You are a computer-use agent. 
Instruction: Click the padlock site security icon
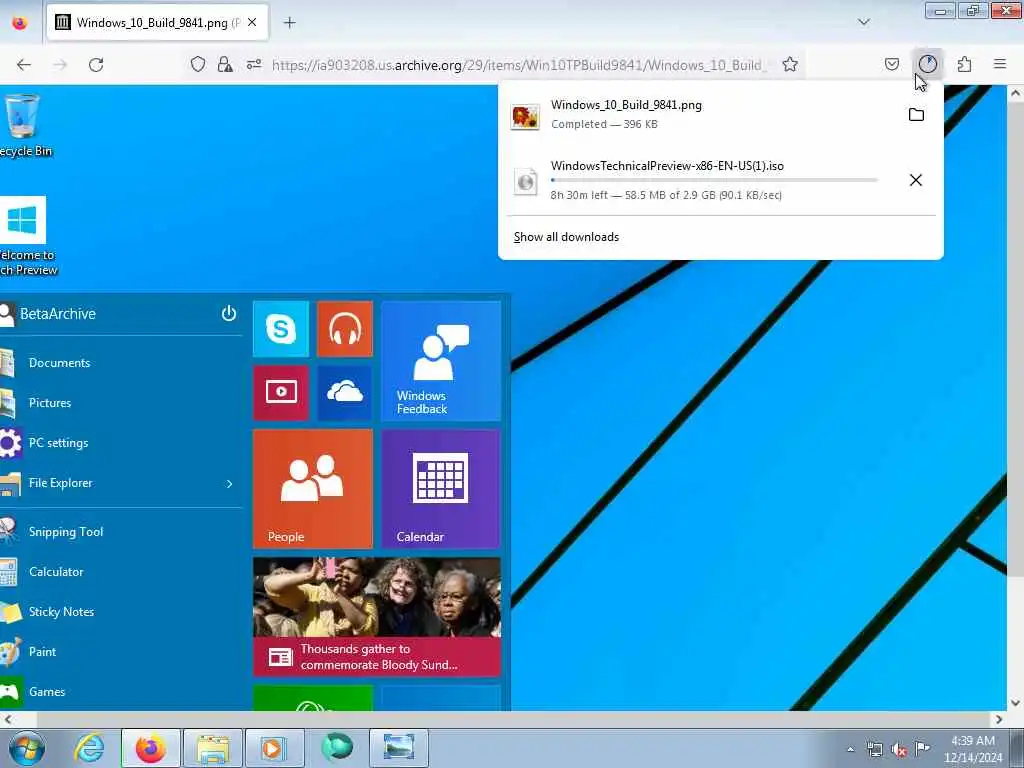point(225,64)
